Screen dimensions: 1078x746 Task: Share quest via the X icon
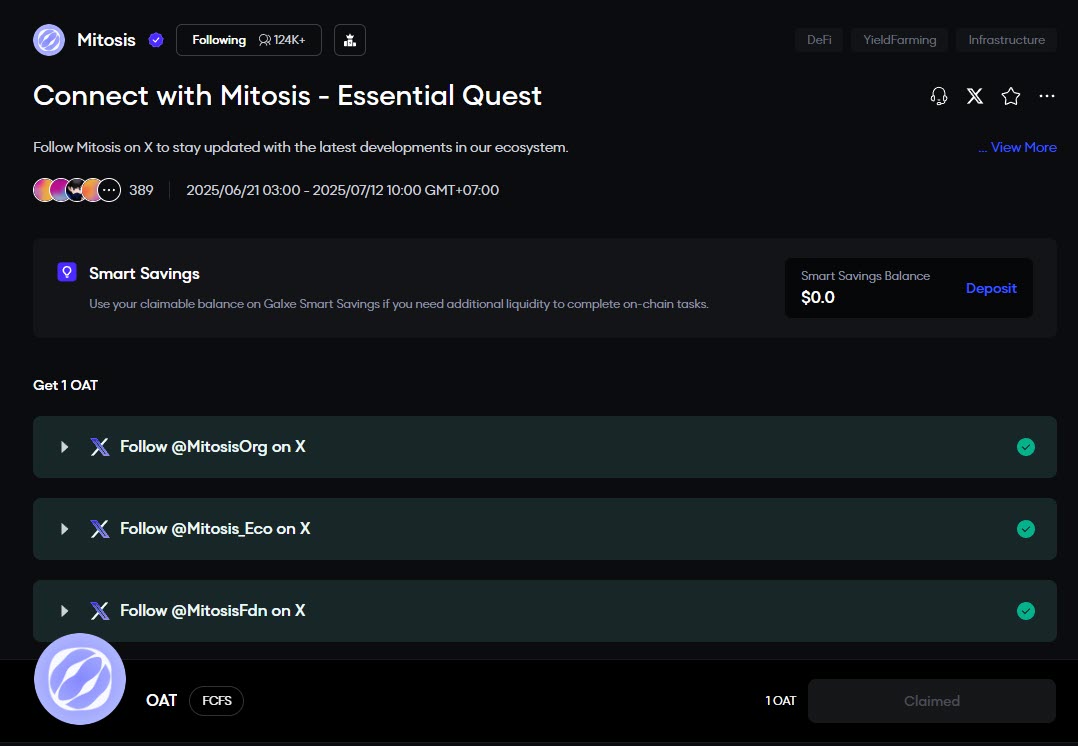[x=975, y=96]
